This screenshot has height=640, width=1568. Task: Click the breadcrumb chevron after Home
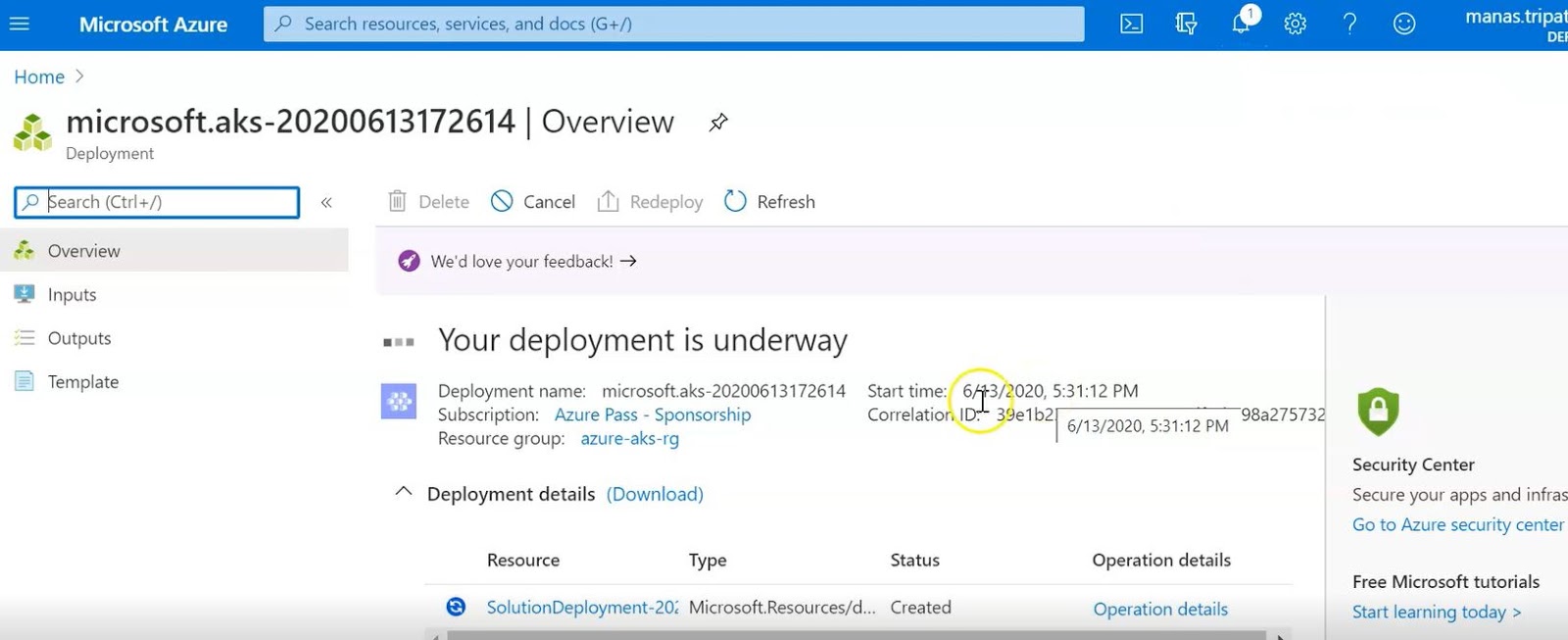pos(79,76)
